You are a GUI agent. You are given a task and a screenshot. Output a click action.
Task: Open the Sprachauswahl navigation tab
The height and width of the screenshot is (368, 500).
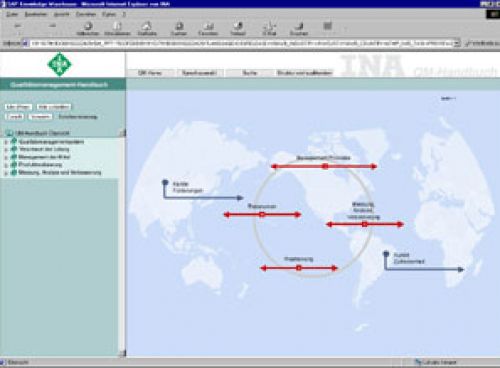199,73
